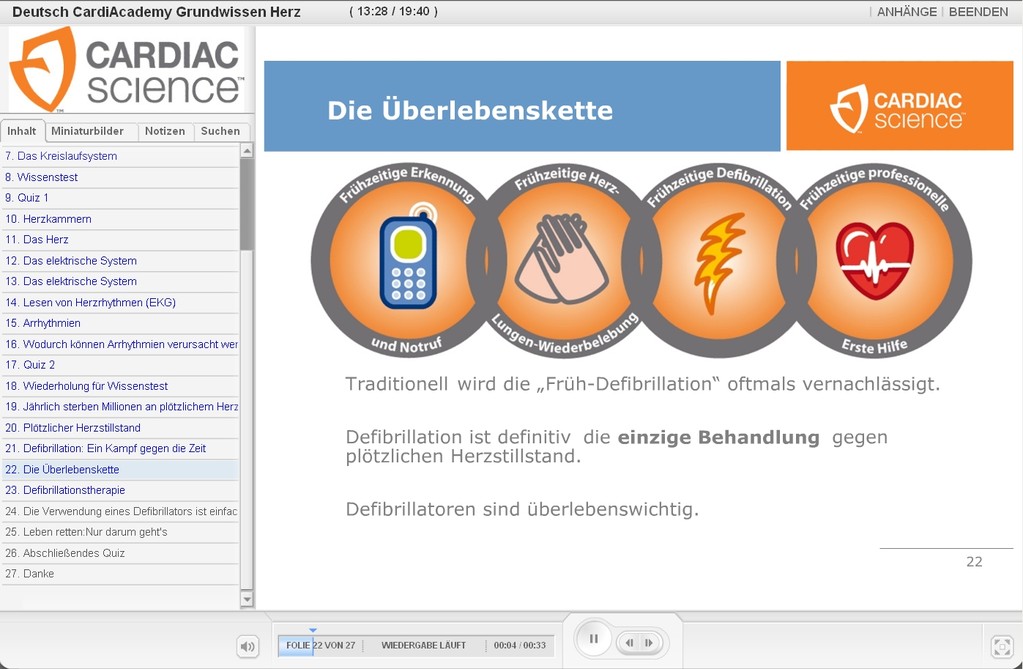
Task: Open slide 8. Wissenstest
Action: (x=120, y=177)
